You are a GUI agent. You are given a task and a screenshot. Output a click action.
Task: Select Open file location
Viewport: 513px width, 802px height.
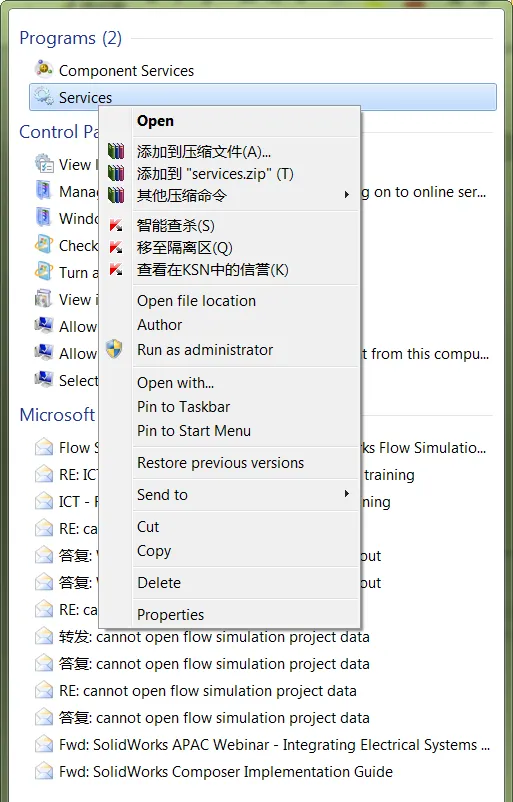coord(196,301)
